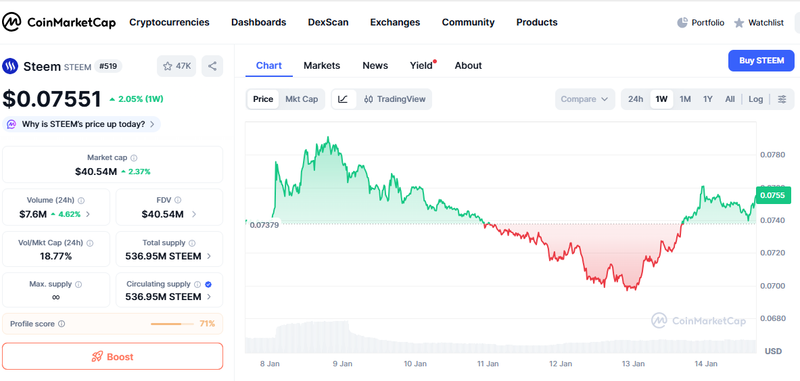Click the #519 rank badge
The height and width of the screenshot is (381, 800).
(108, 66)
